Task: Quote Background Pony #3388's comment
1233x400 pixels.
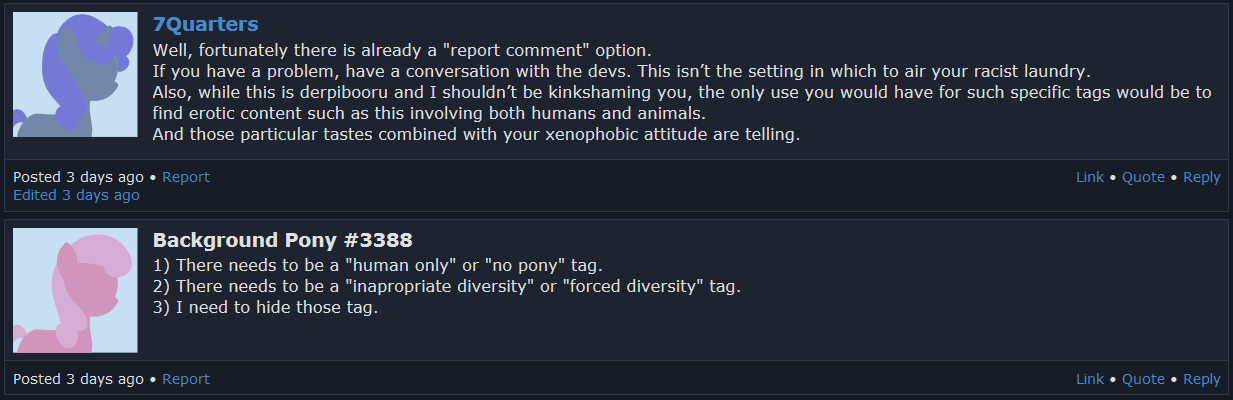Action: click(x=1143, y=379)
